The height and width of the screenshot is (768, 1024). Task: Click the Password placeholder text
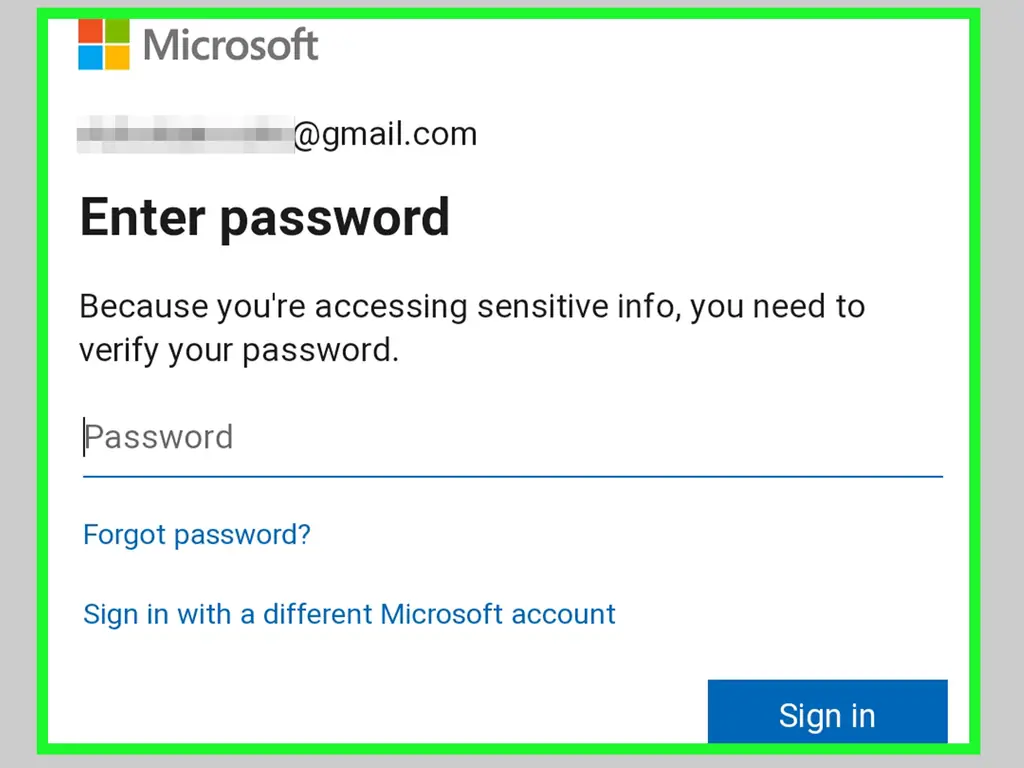159,437
